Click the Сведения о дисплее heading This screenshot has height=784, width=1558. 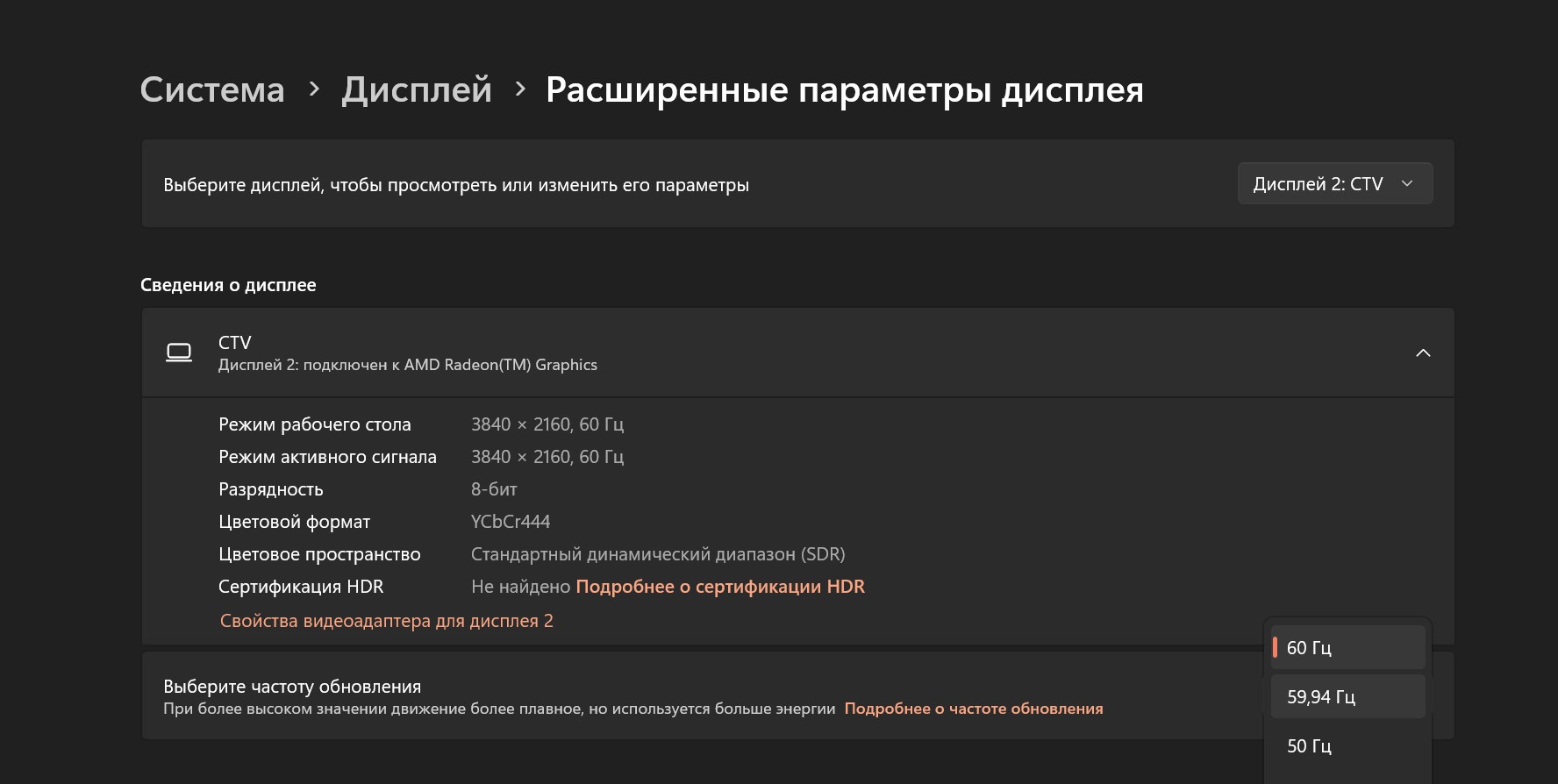click(x=228, y=285)
